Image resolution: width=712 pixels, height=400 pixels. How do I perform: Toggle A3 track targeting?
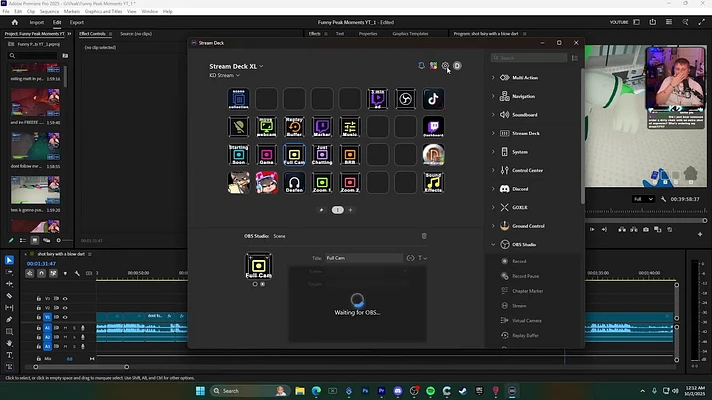pos(47,346)
